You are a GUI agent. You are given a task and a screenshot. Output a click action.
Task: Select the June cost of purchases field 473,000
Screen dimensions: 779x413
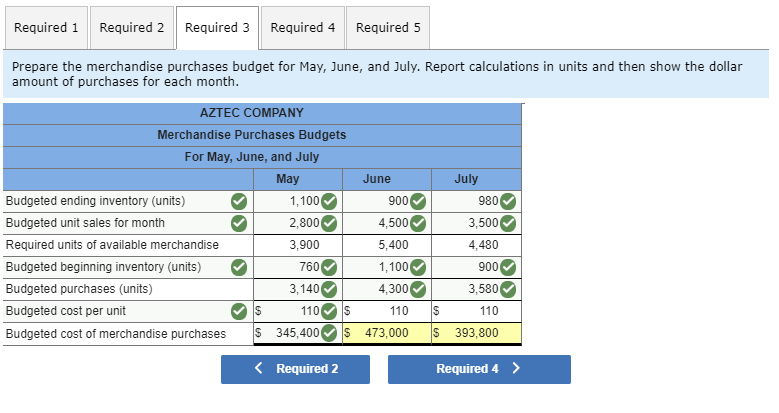387,333
